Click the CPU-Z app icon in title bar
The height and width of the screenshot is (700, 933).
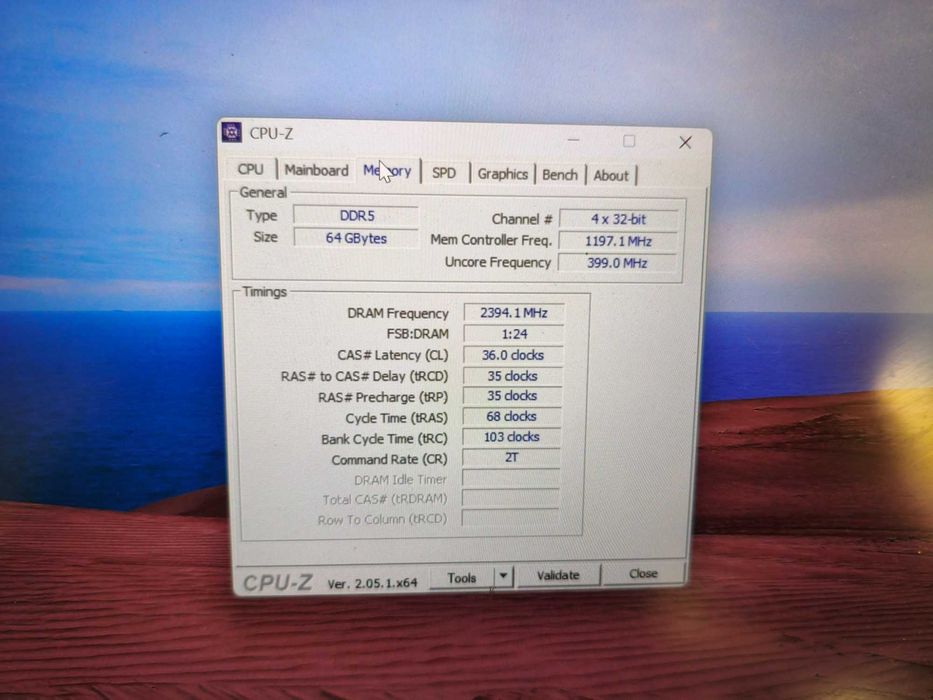[231, 132]
